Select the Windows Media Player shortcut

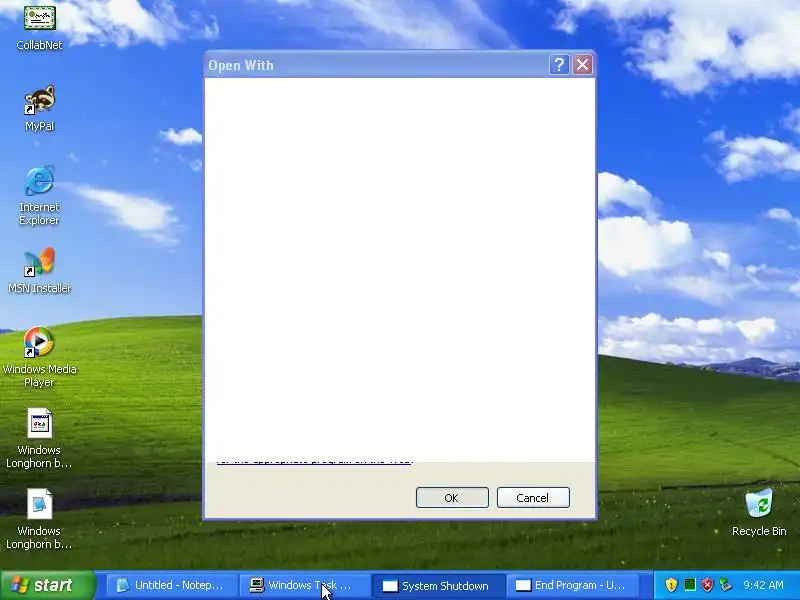point(39,342)
